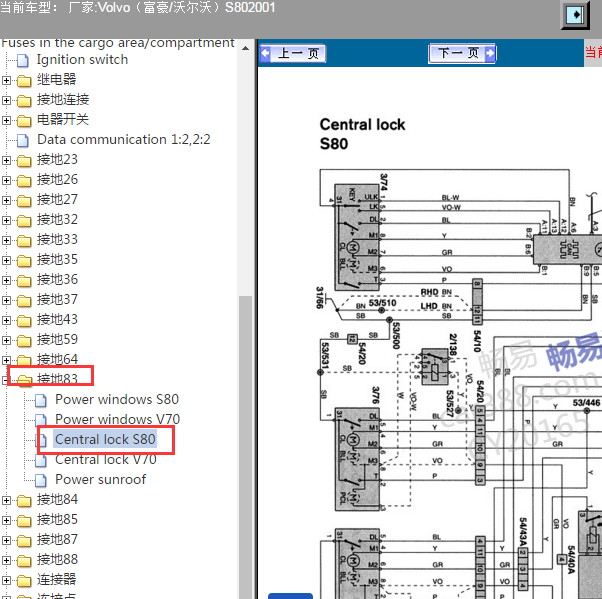Click the 连接器 folder icon
The height and width of the screenshot is (599, 602).
24,580
